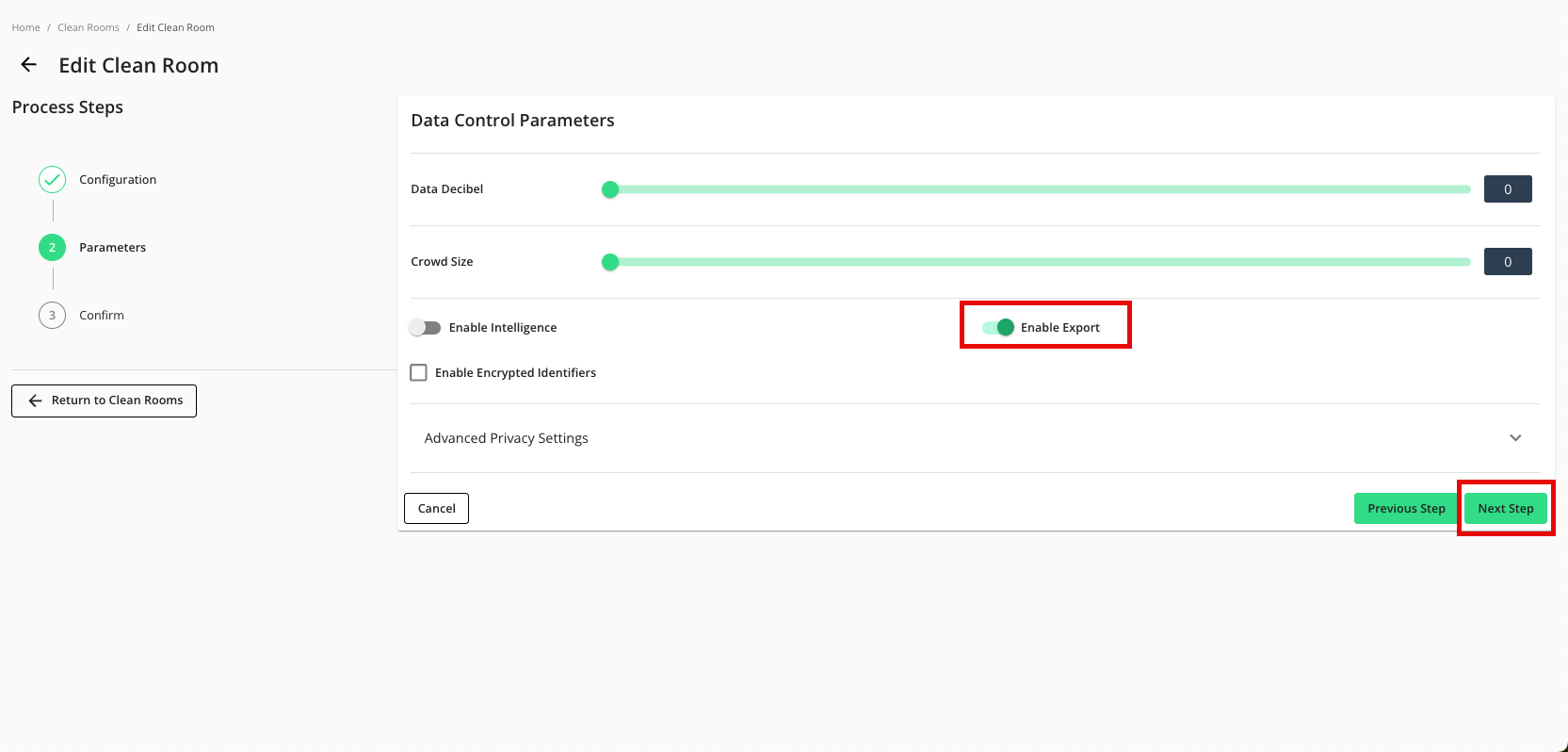Click the Configuration step checkmark icon

coord(52,180)
